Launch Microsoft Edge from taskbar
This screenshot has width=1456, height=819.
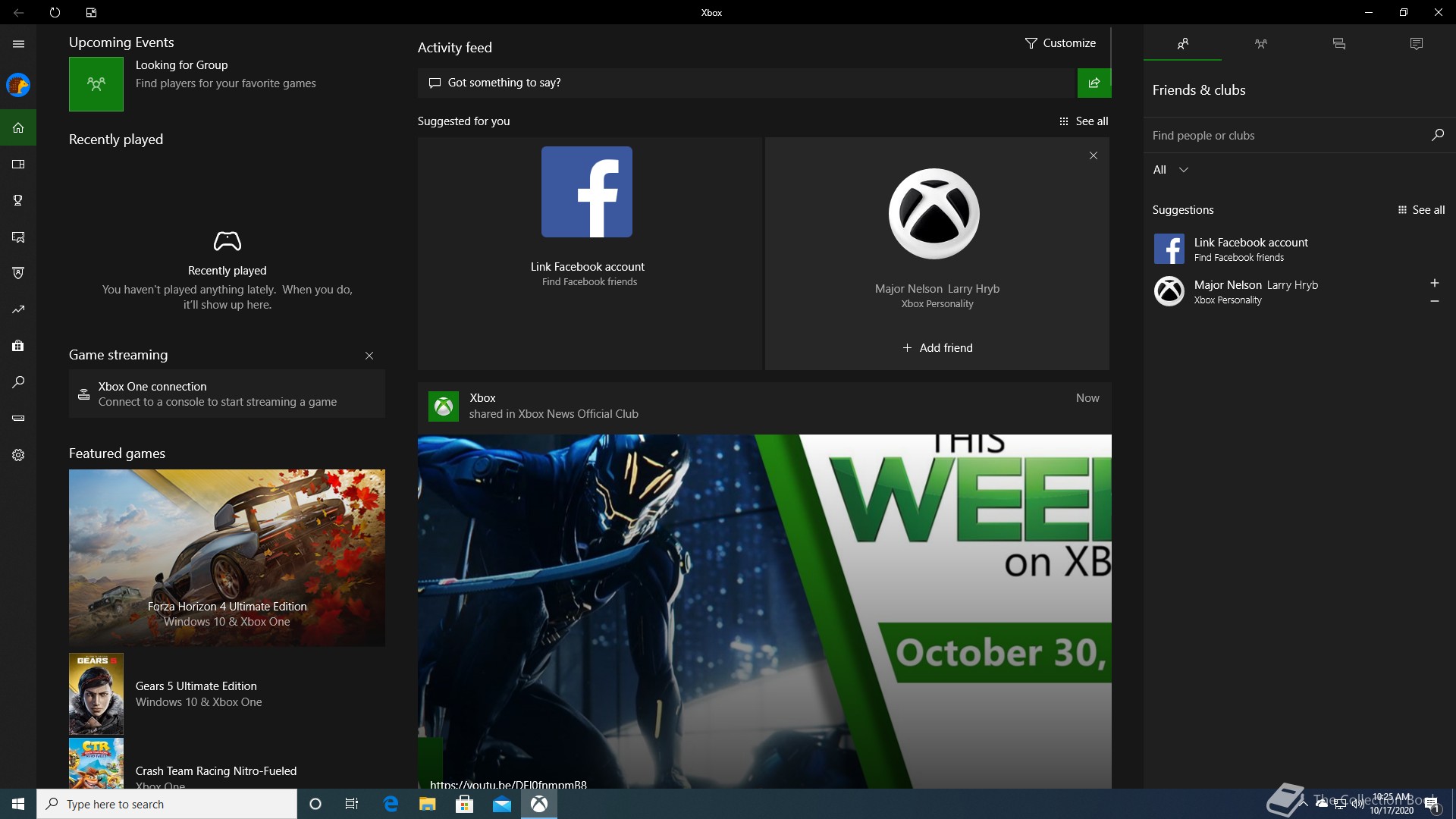point(391,804)
